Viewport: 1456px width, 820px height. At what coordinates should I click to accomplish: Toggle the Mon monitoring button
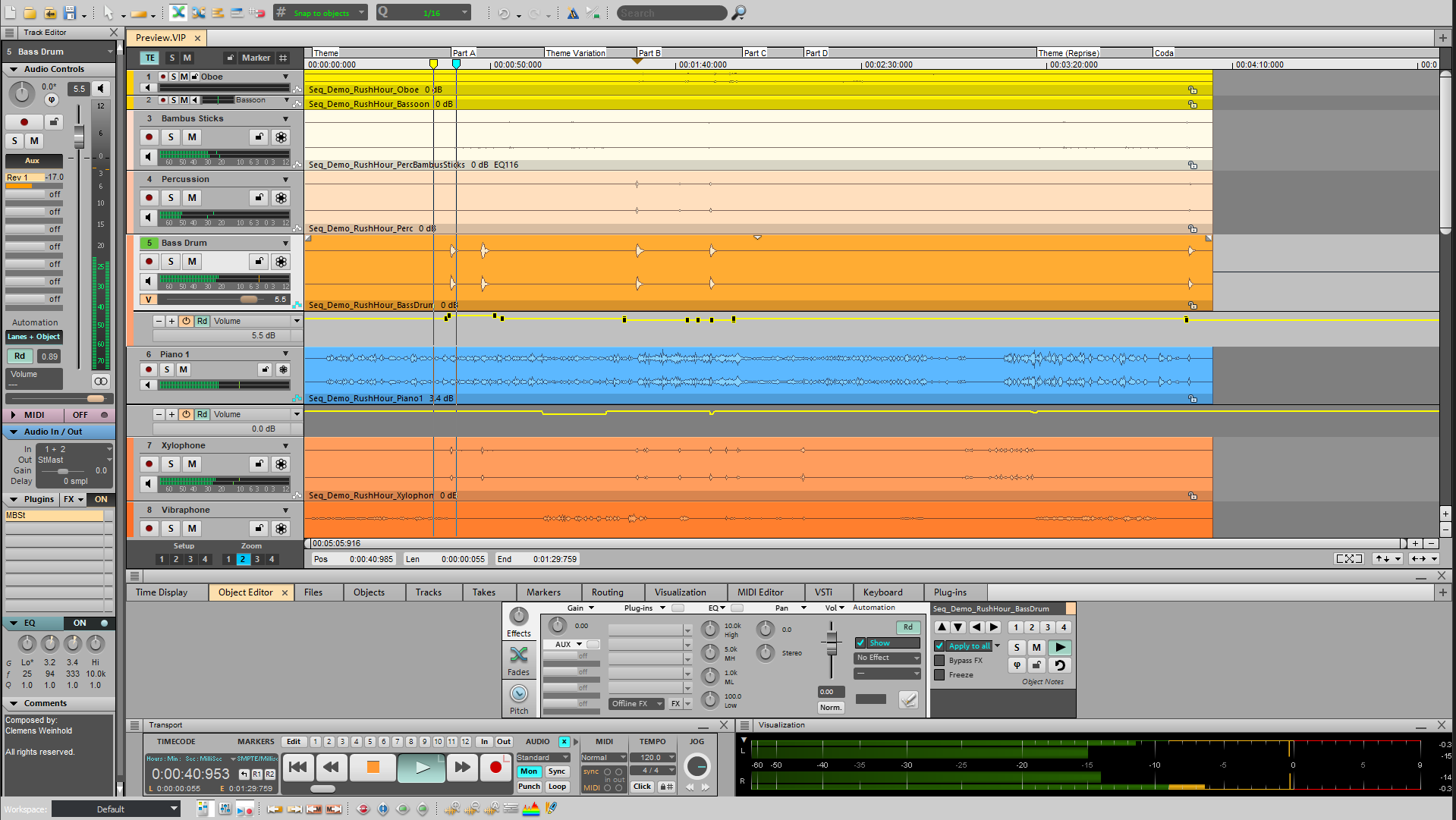(x=529, y=771)
